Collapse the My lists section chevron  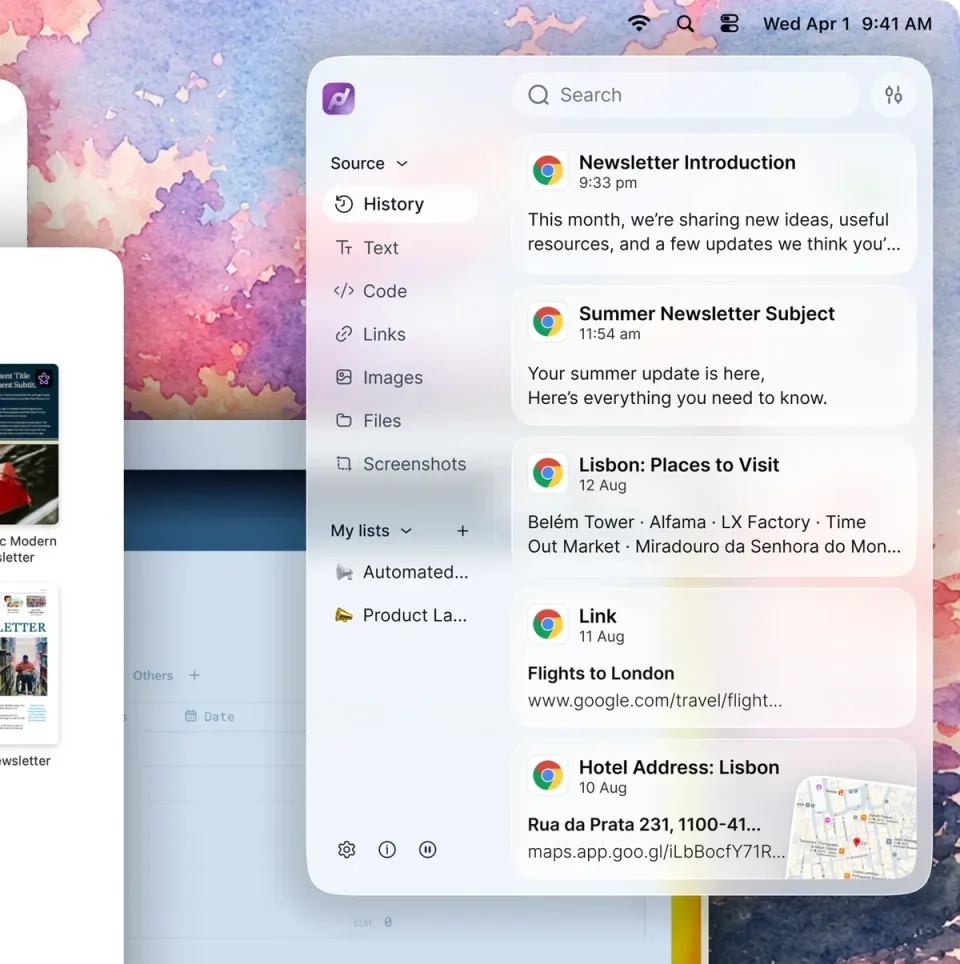[406, 531]
